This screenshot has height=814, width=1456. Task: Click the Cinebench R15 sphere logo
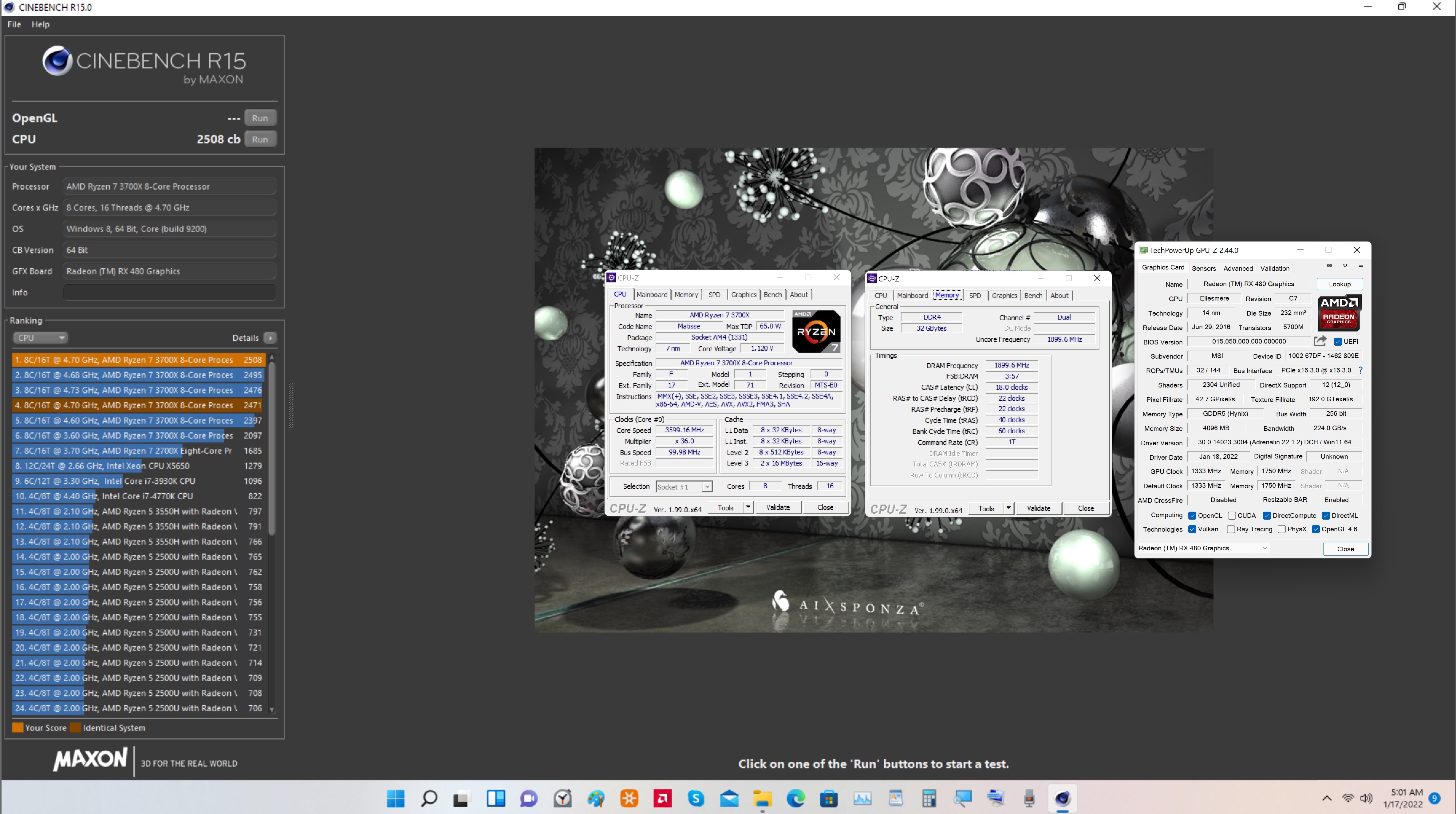click(x=57, y=61)
